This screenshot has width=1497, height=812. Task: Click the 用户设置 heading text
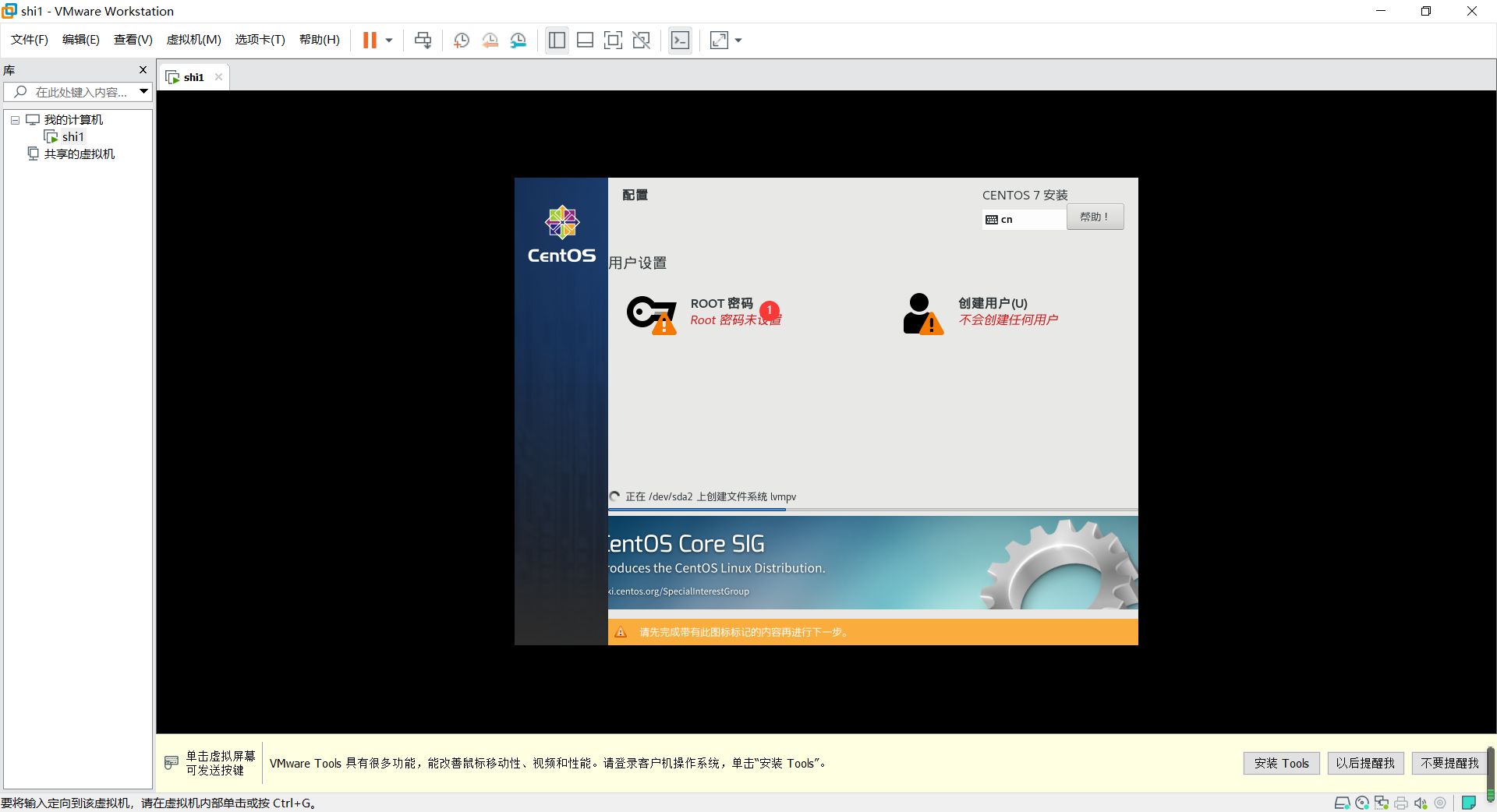[638, 263]
